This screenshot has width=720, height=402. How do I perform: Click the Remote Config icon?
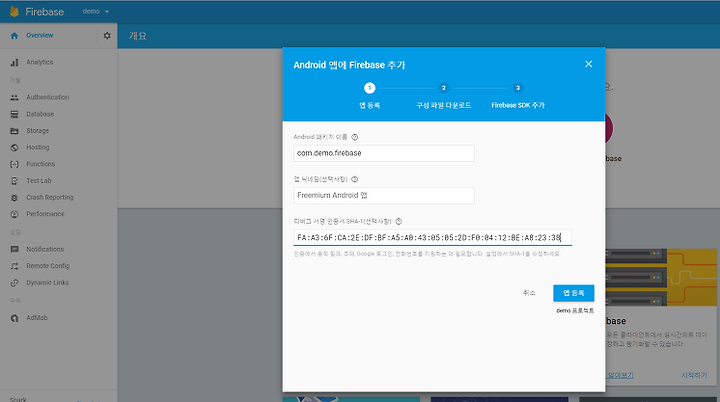[x=14, y=266]
